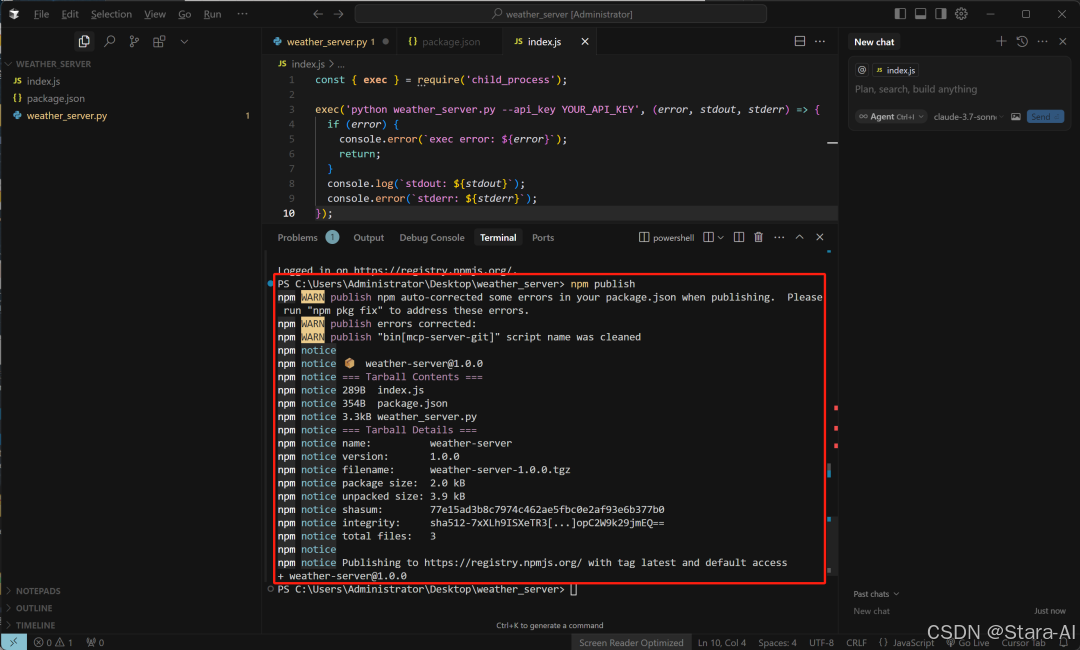Show more menu bar items ellipsis
This screenshot has width=1080, height=650.
click(x=242, y=14)
